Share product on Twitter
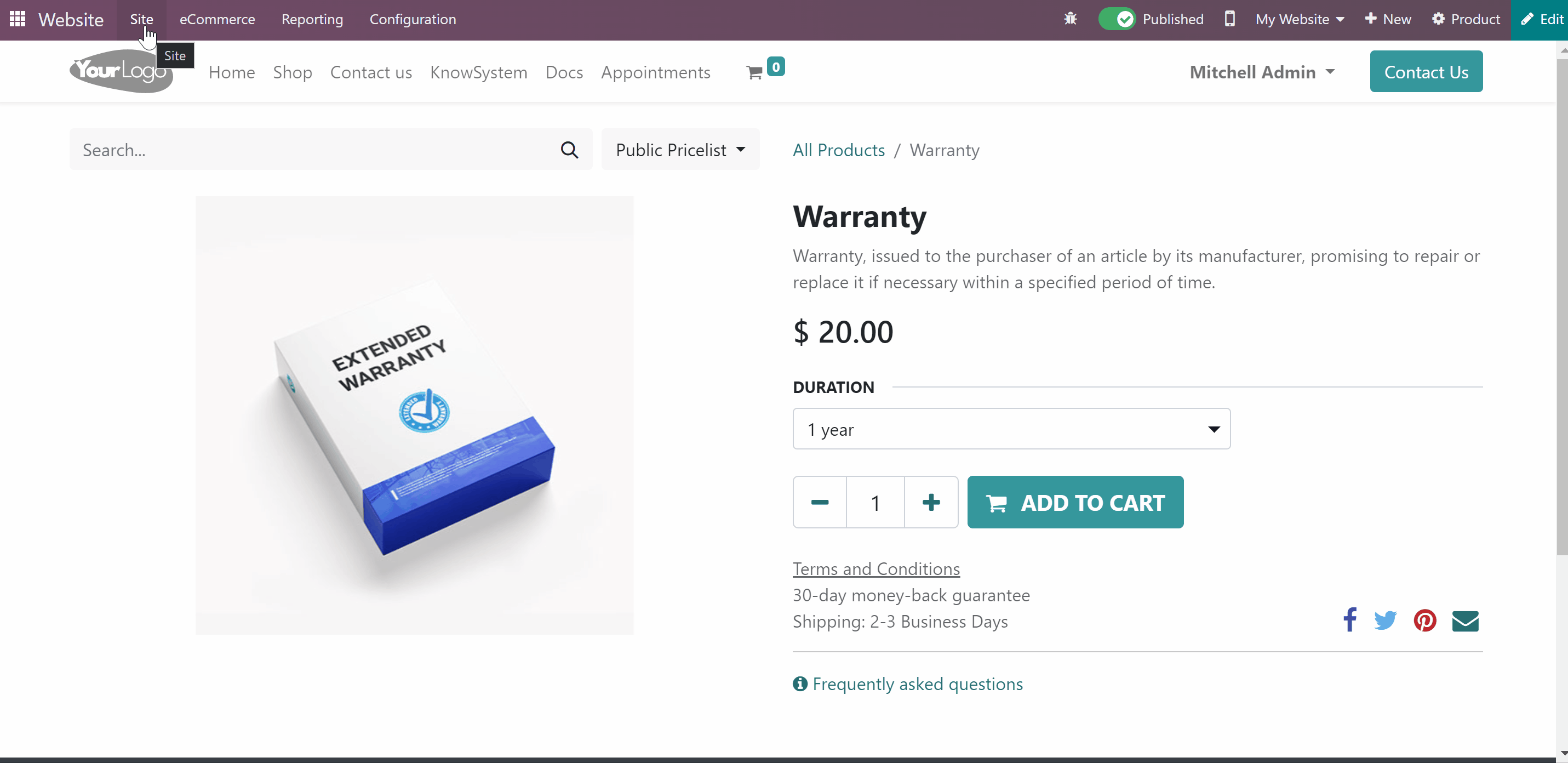This screenshot has height=763, width=1568. [x=1385, y=620]
